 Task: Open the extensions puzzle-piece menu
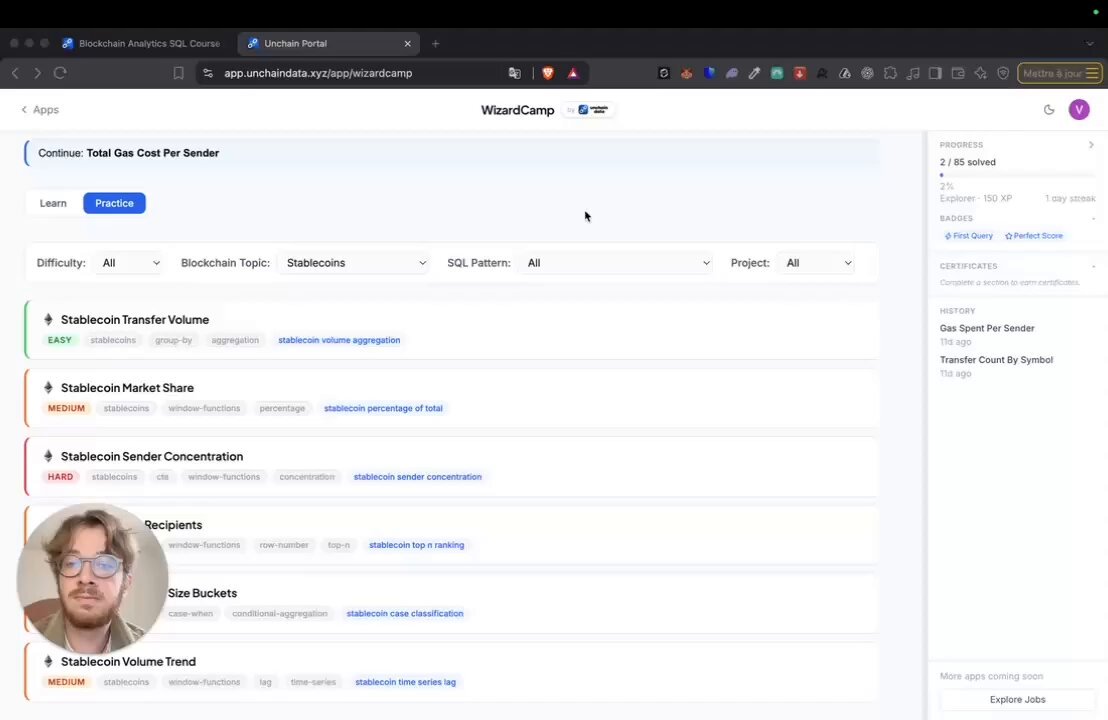click(890, 73)
